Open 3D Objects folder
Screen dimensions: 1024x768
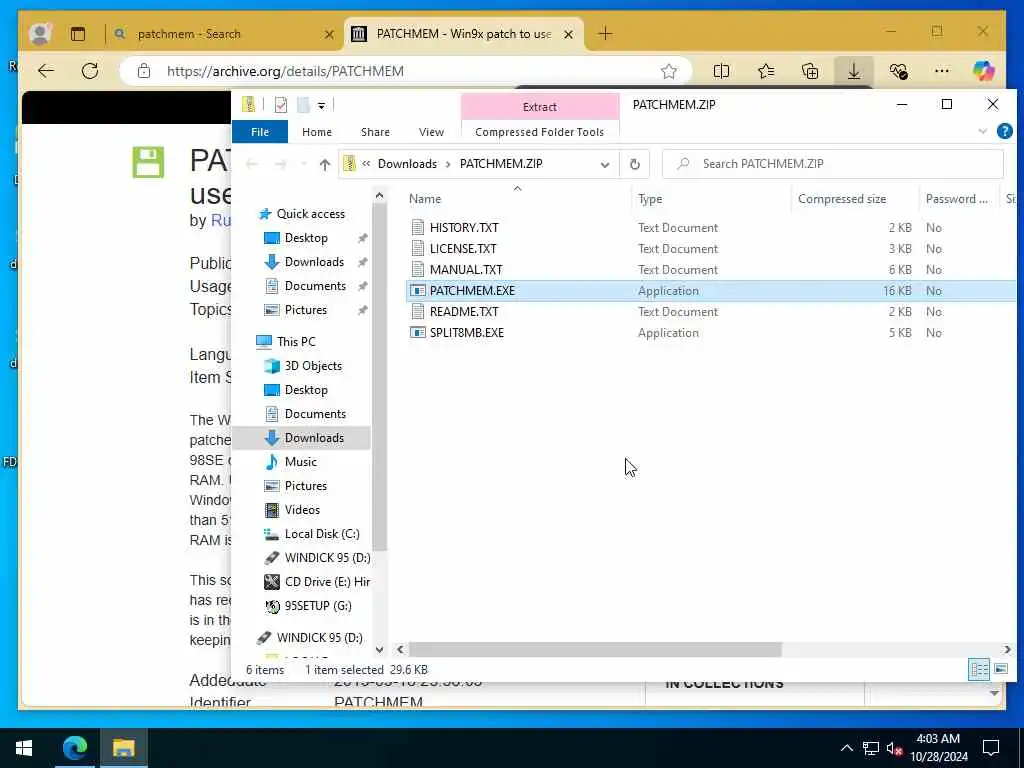(313, 366)
